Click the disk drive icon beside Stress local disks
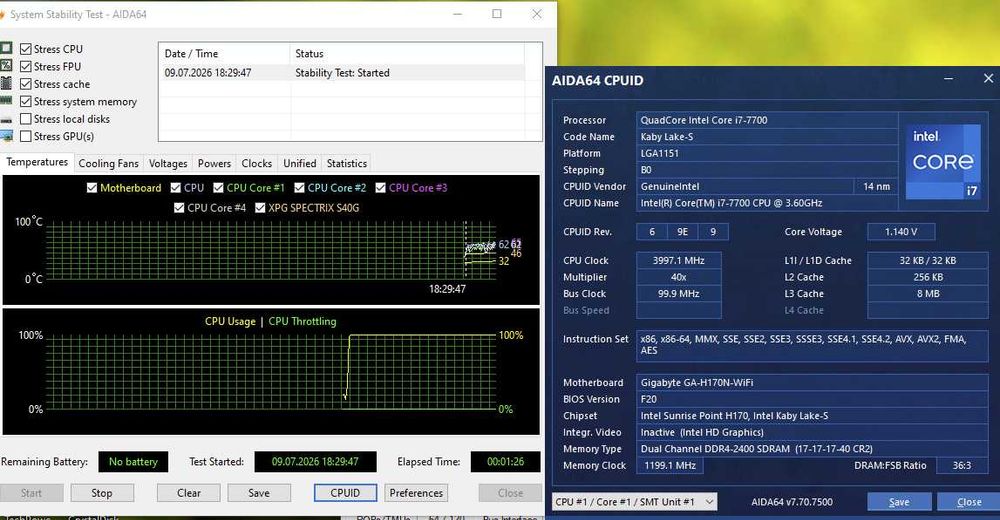Image resolution: width=1000 pixels, height=520 pixels. tap(6, 119)
